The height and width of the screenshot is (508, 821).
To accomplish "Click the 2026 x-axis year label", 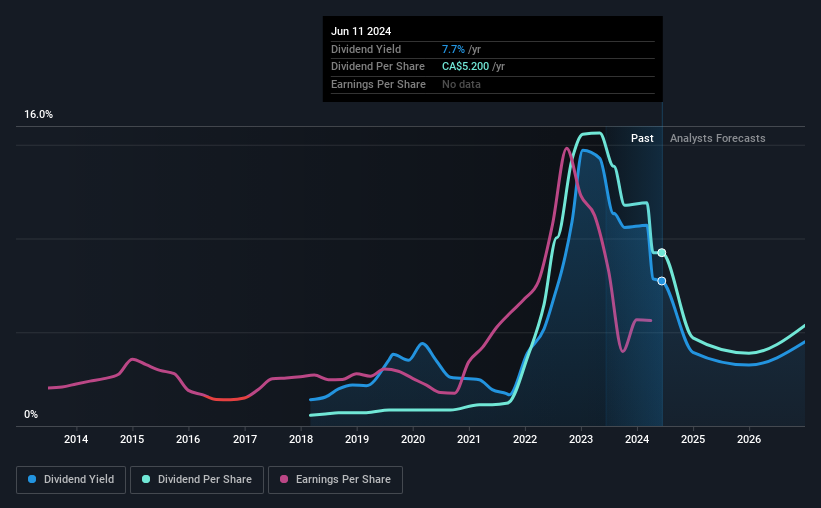I will (749, 439).
